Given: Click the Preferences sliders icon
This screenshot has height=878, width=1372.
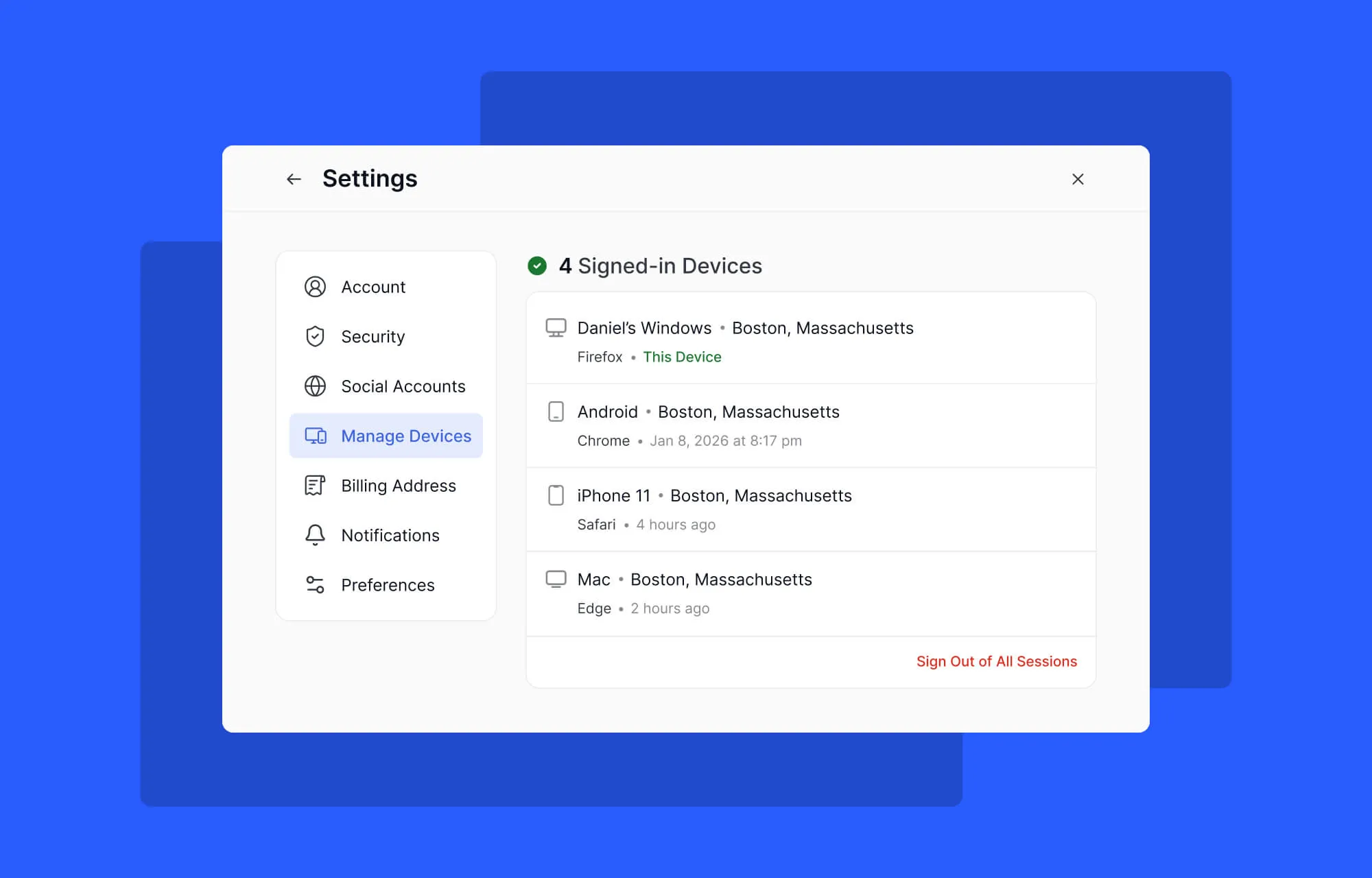Looking at the screenshot, I should [315, 584].
